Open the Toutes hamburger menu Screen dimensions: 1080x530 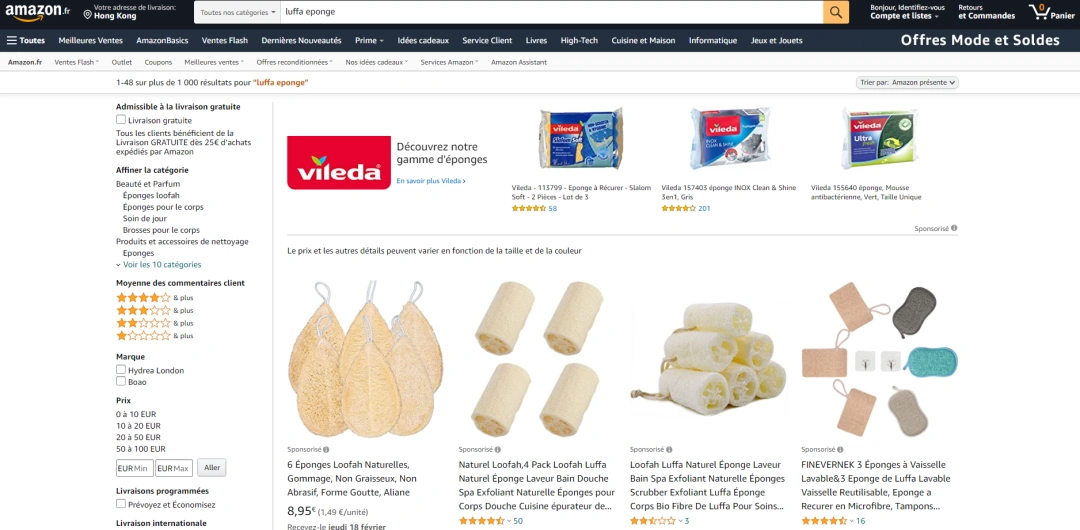(25, 40)
